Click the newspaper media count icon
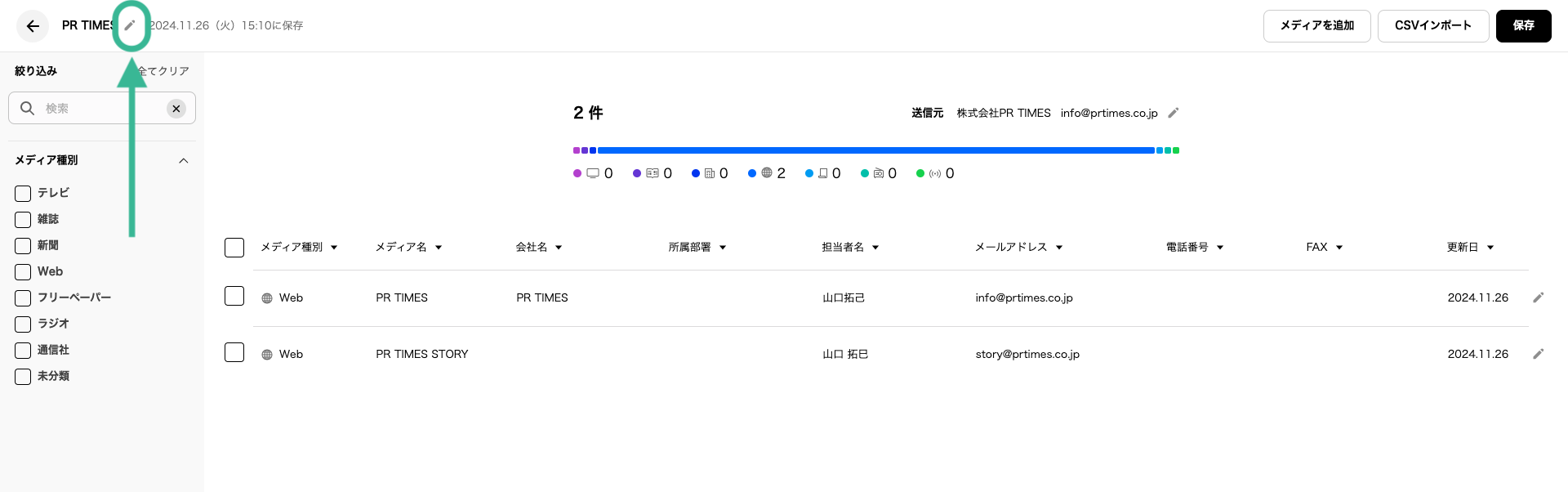1568x492 pixels. (x=710, y=173)
